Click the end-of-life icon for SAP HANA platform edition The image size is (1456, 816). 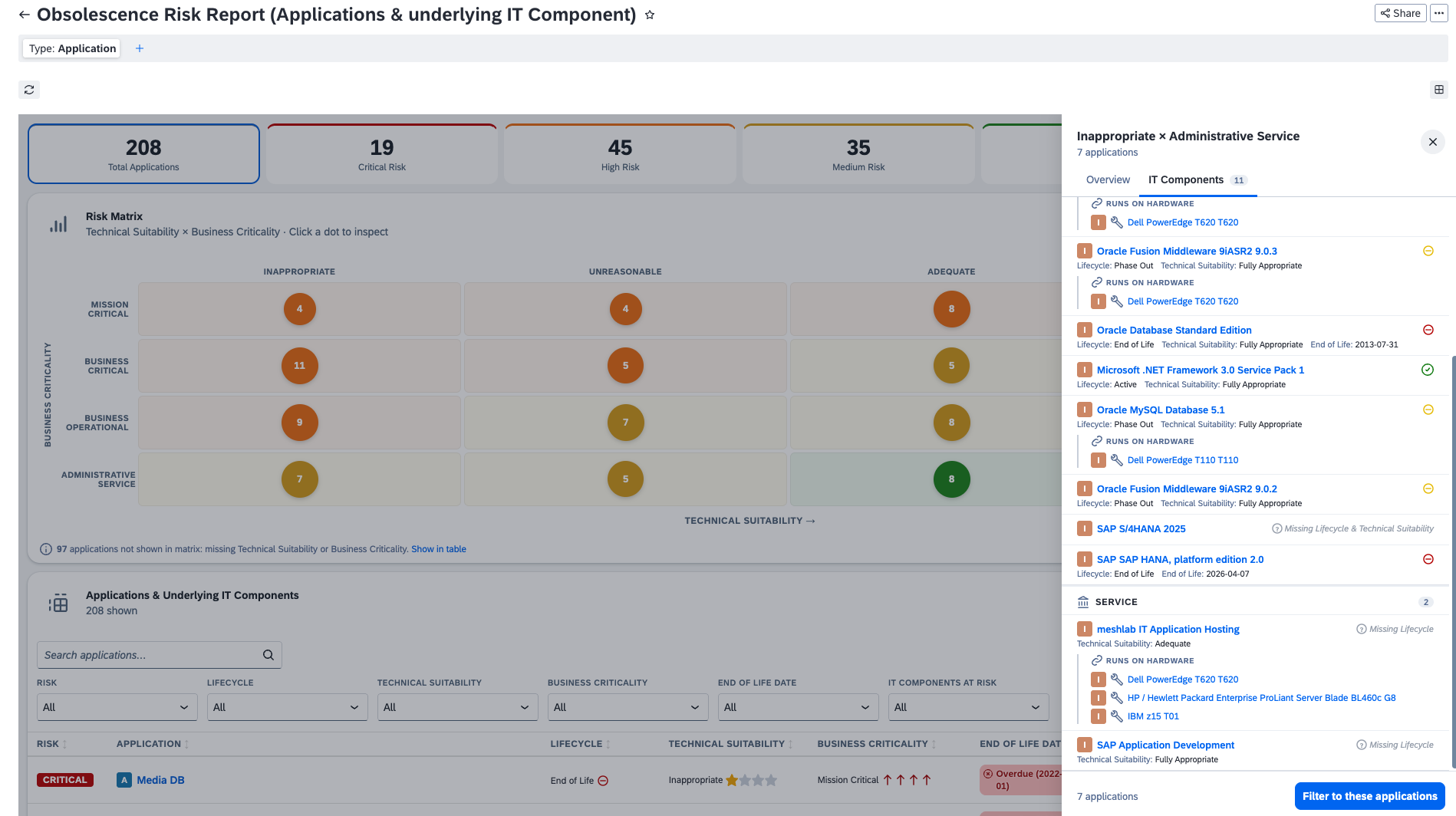(x=1428, y=559)
